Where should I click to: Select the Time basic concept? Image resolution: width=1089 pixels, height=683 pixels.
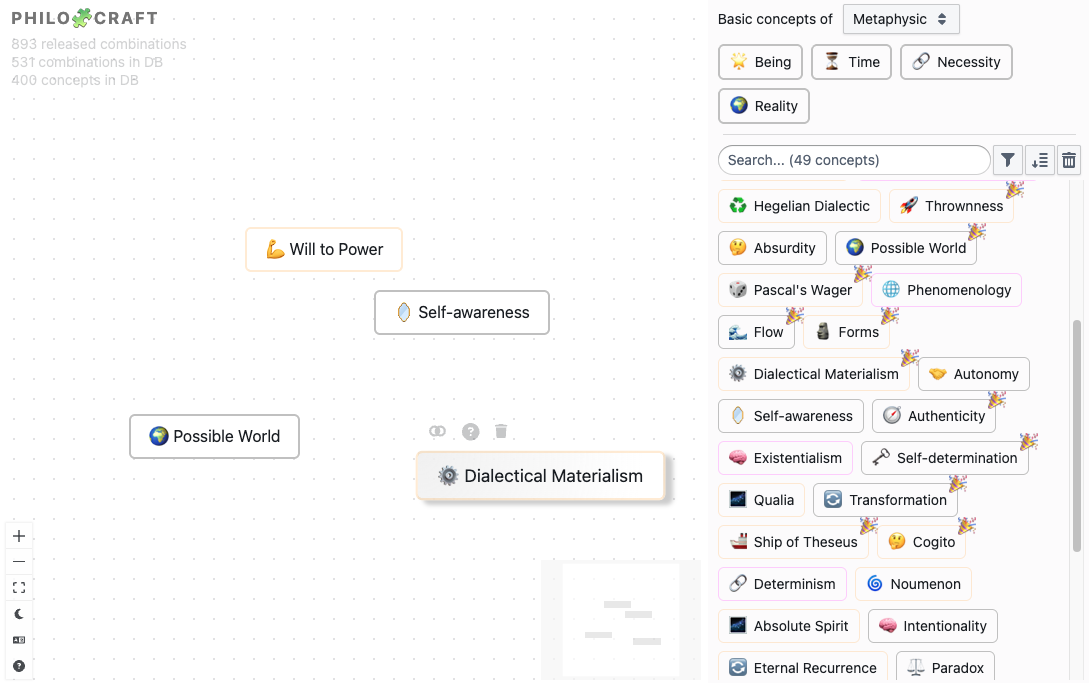click(x=851, y=63)
